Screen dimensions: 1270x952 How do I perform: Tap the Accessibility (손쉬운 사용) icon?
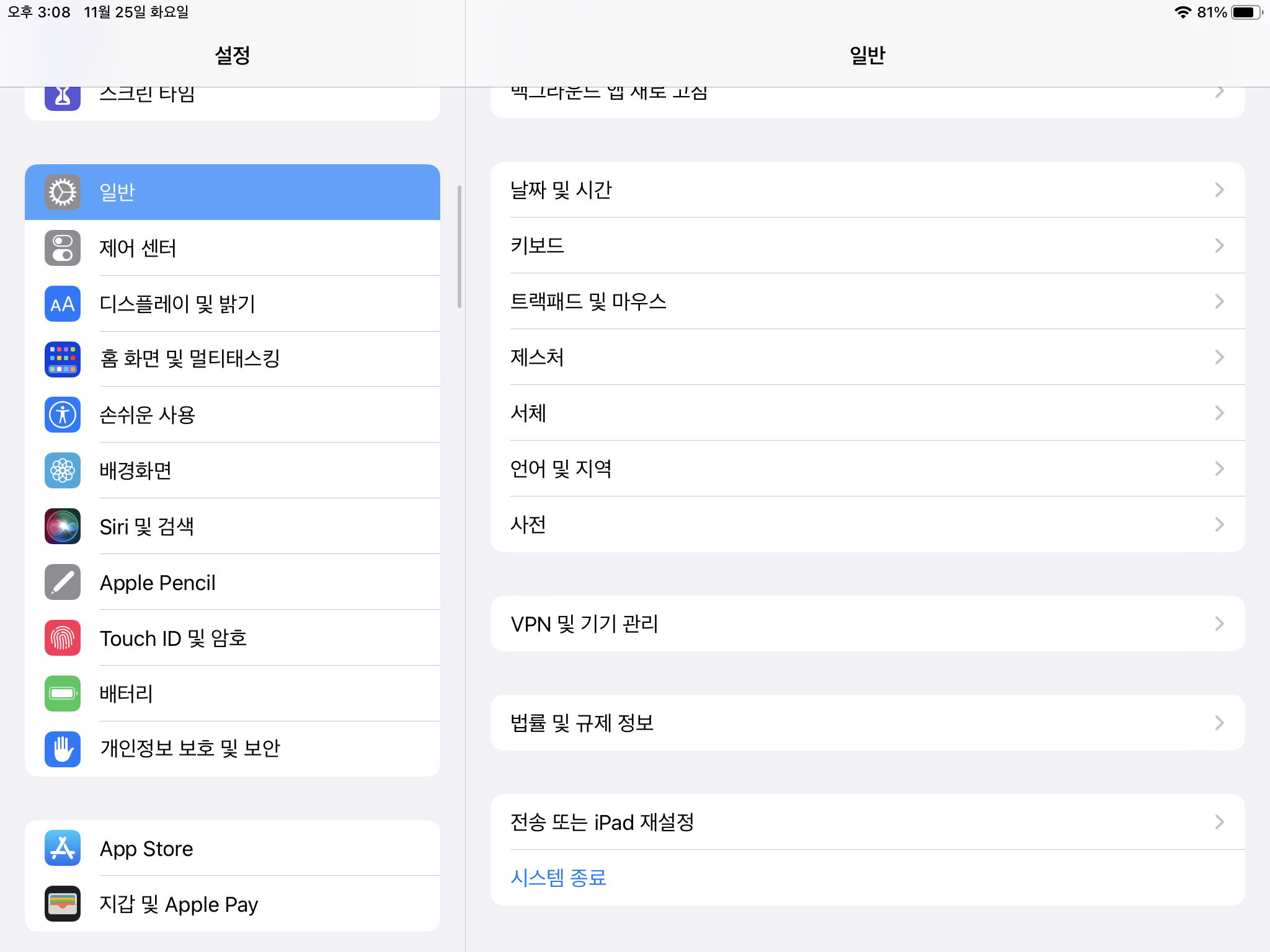tap(63, 415)
